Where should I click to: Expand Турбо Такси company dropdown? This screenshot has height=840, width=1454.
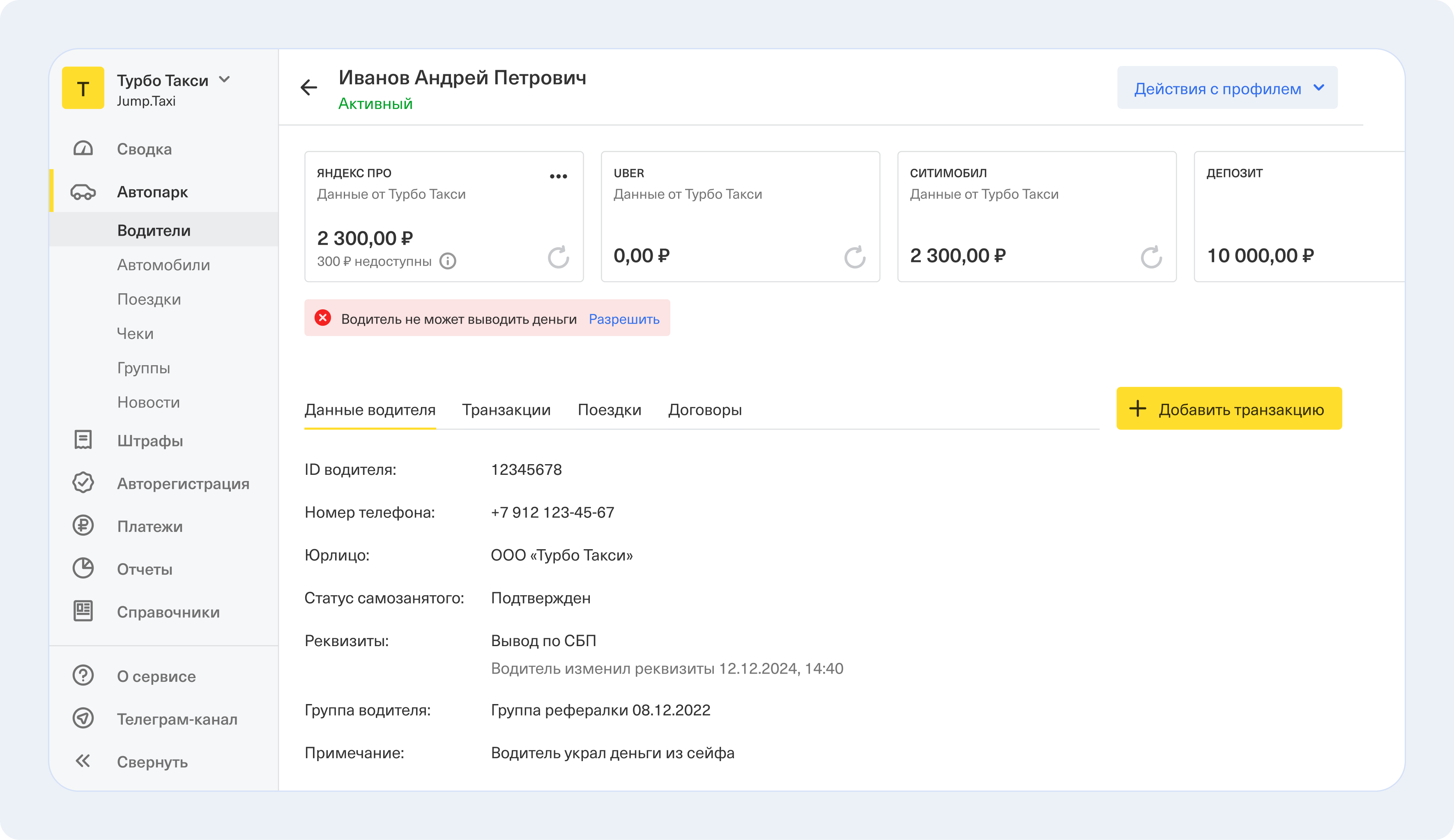click(x=224, y=80)
